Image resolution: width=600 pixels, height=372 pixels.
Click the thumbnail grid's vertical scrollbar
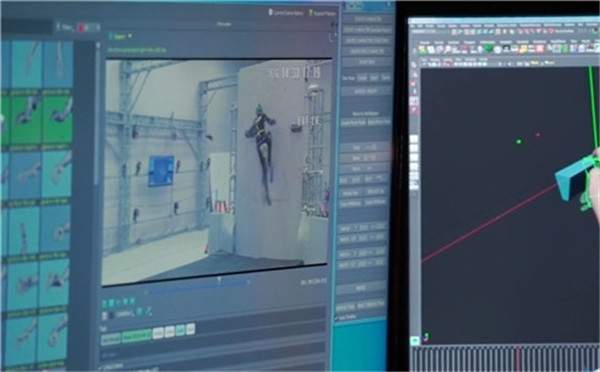coord(98,115)
